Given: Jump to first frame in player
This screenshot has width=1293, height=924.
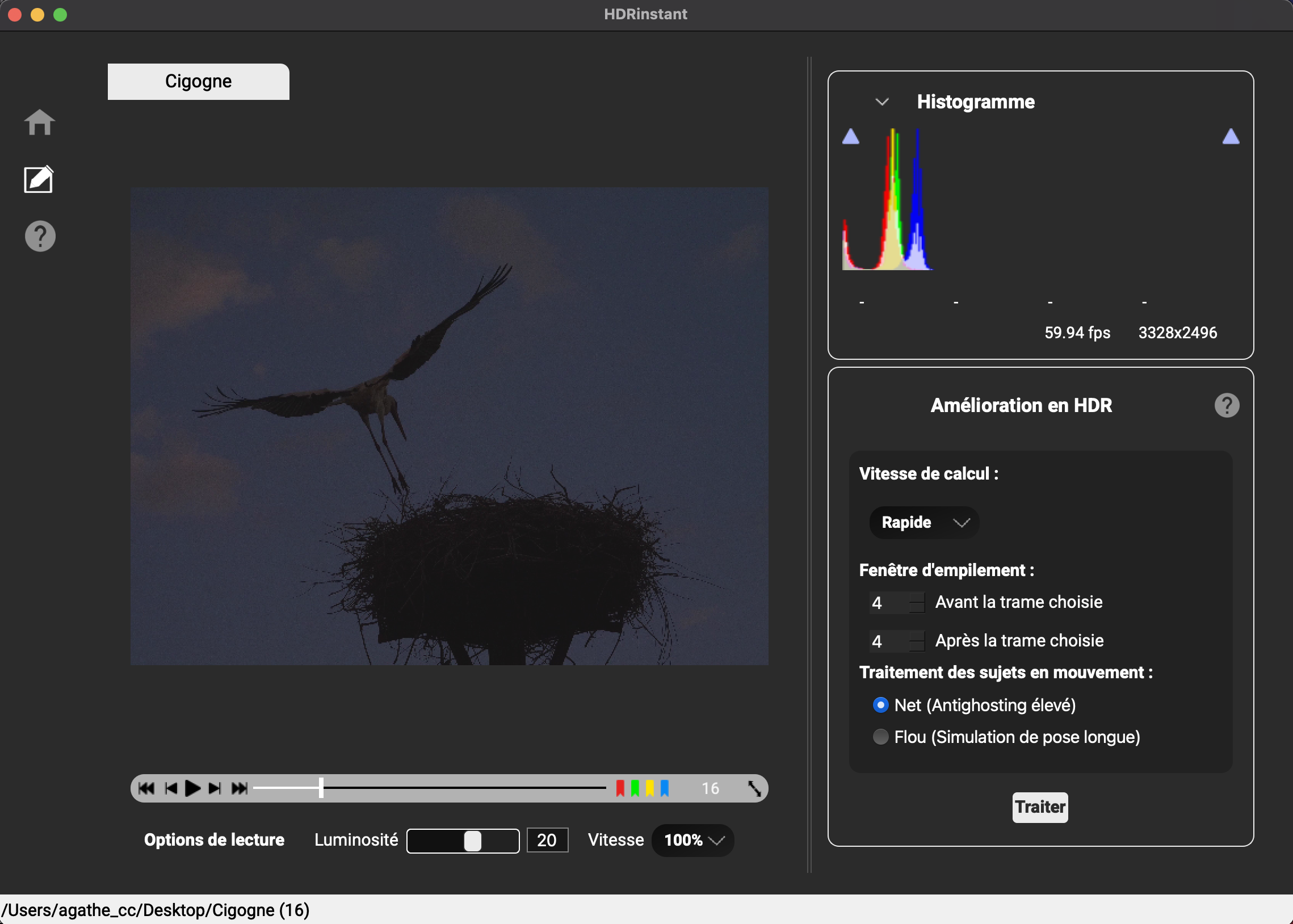Looking at the screenshot, I should pyautogui.click(x=146, y=788).
